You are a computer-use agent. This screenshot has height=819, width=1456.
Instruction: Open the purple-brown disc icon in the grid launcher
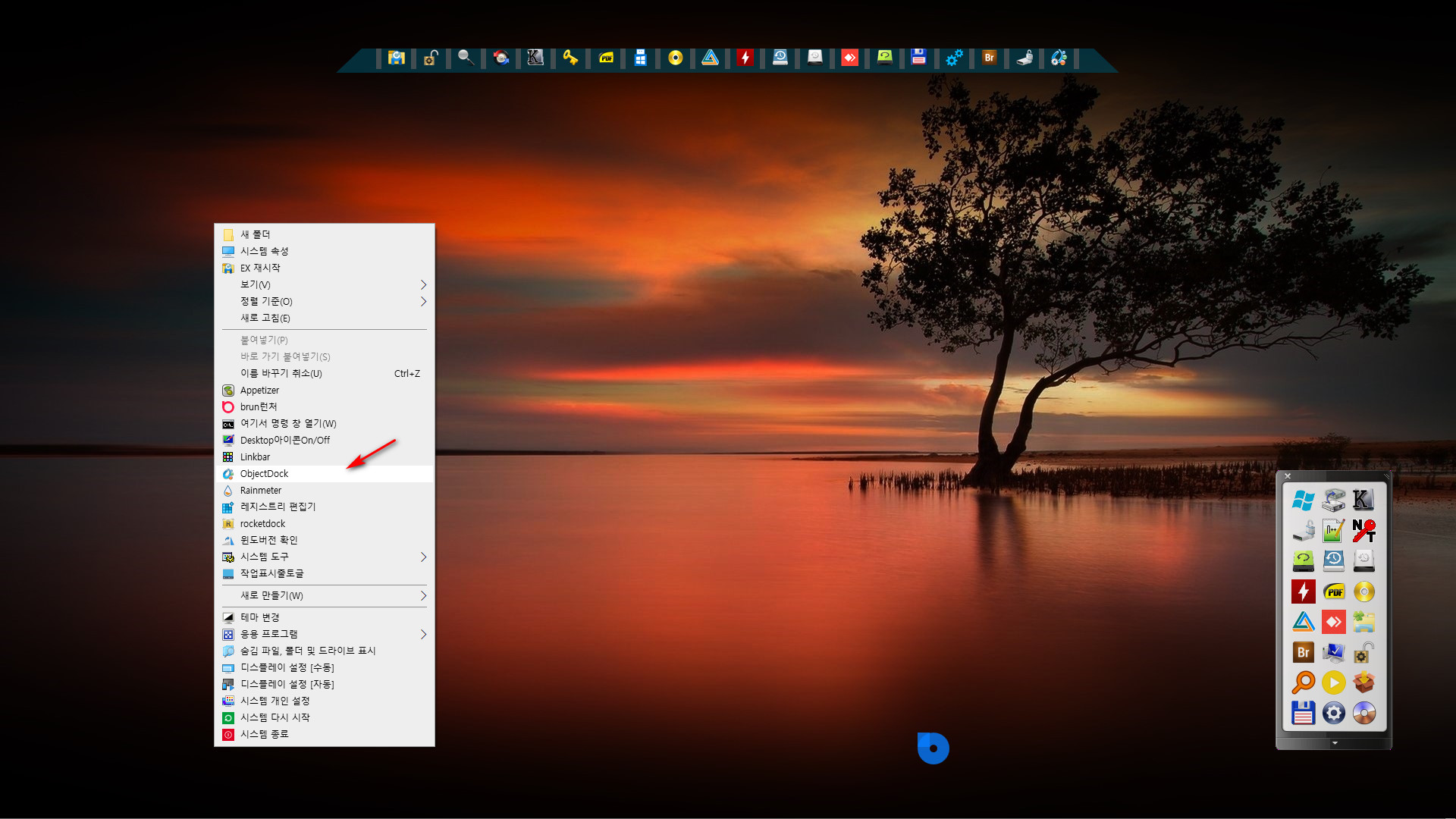(1364, 713)
